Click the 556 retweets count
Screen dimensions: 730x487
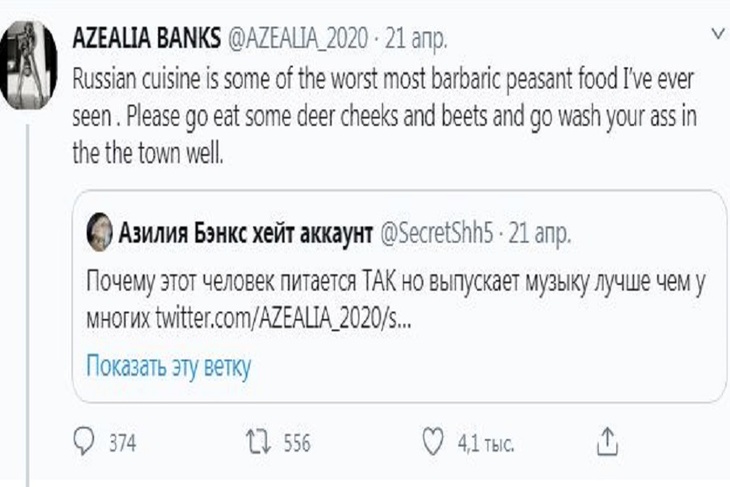(x=297, y=442)
